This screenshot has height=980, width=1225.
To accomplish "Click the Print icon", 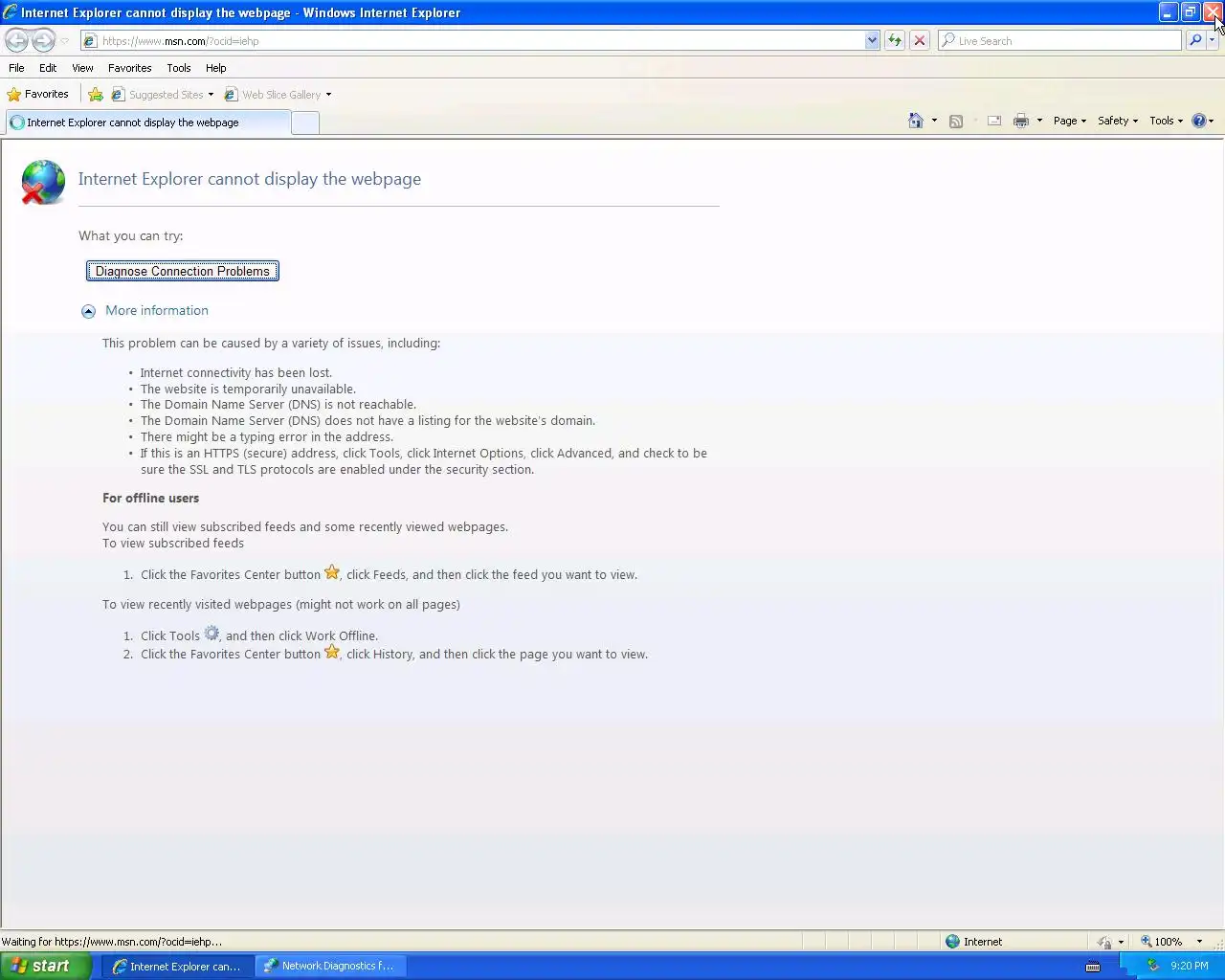I will (x=1021, y=121).
